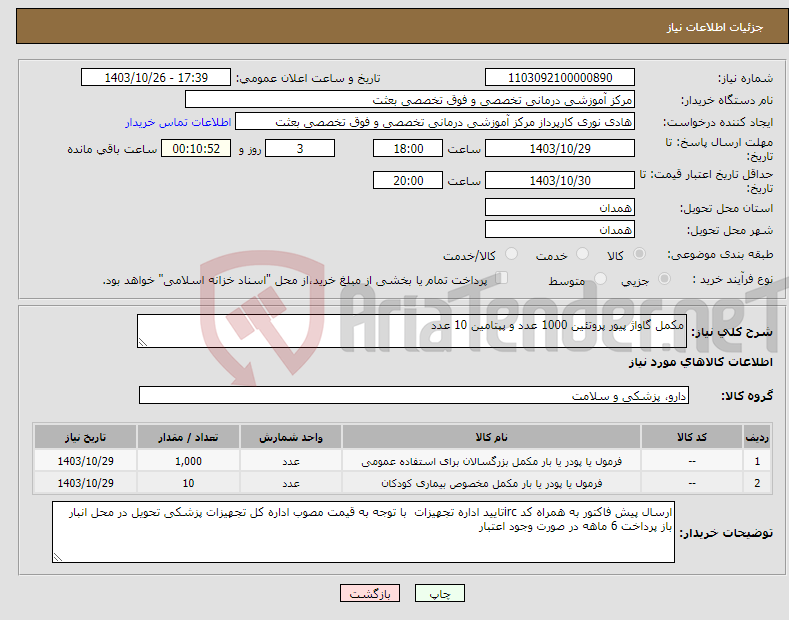The height and width of the screenshot is (620, 789).
Task: Click the response deadline date 1403/10/29 field
Action: coord(560,148)
